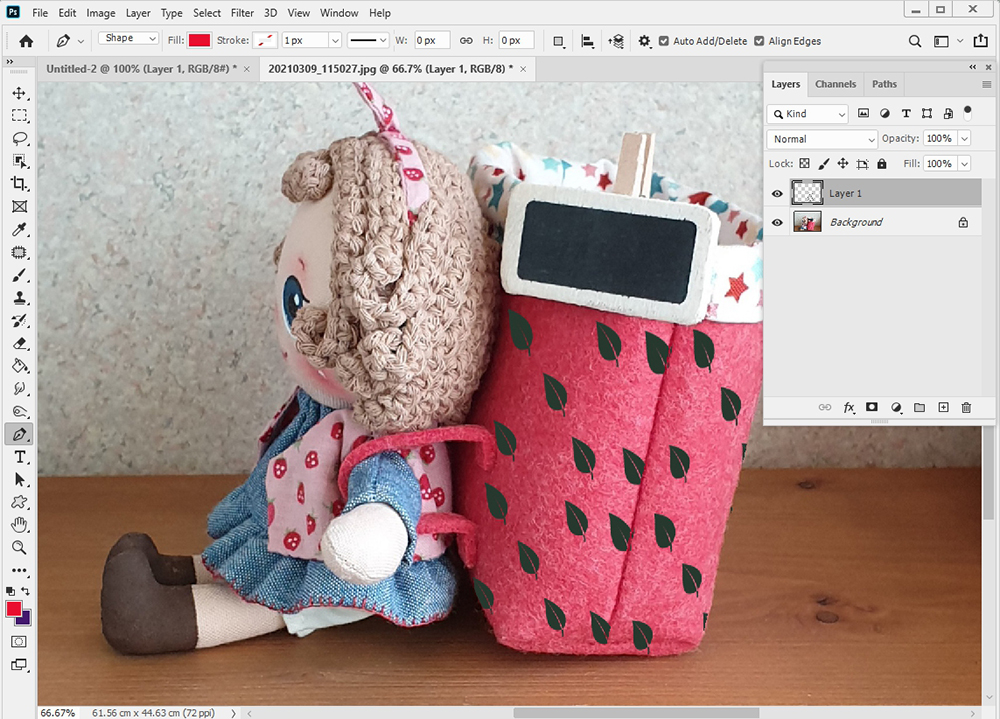Select the Pen tool in toolbox
The height and width of the screenshot is (719, 1000).
tap(19, 434)
